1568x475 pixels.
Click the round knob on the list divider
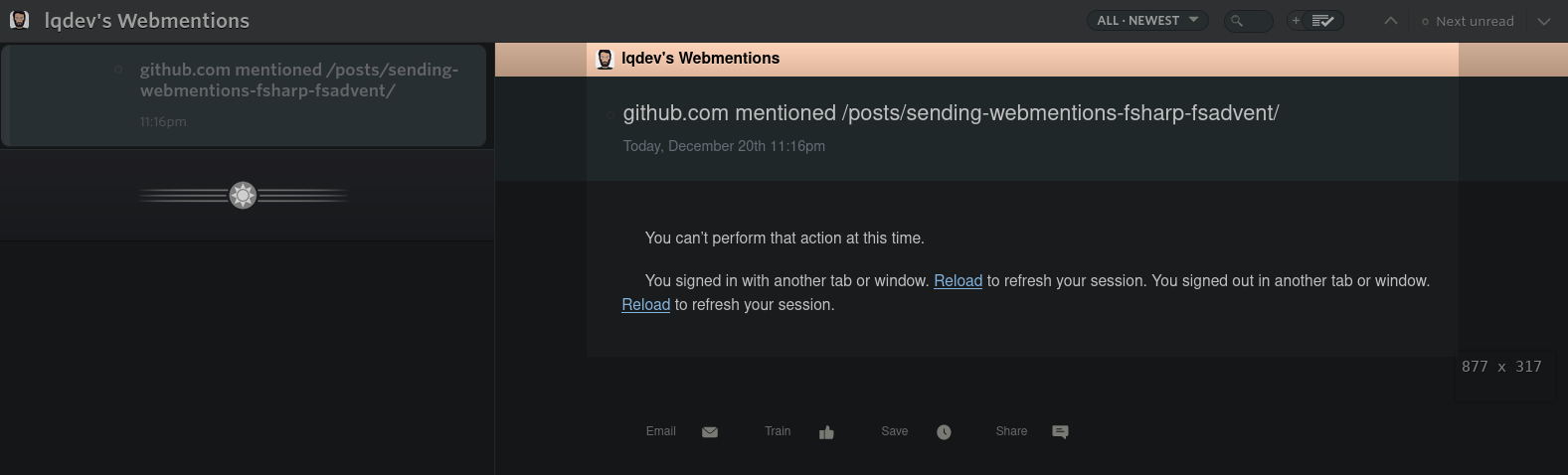(x=243, y=195)
